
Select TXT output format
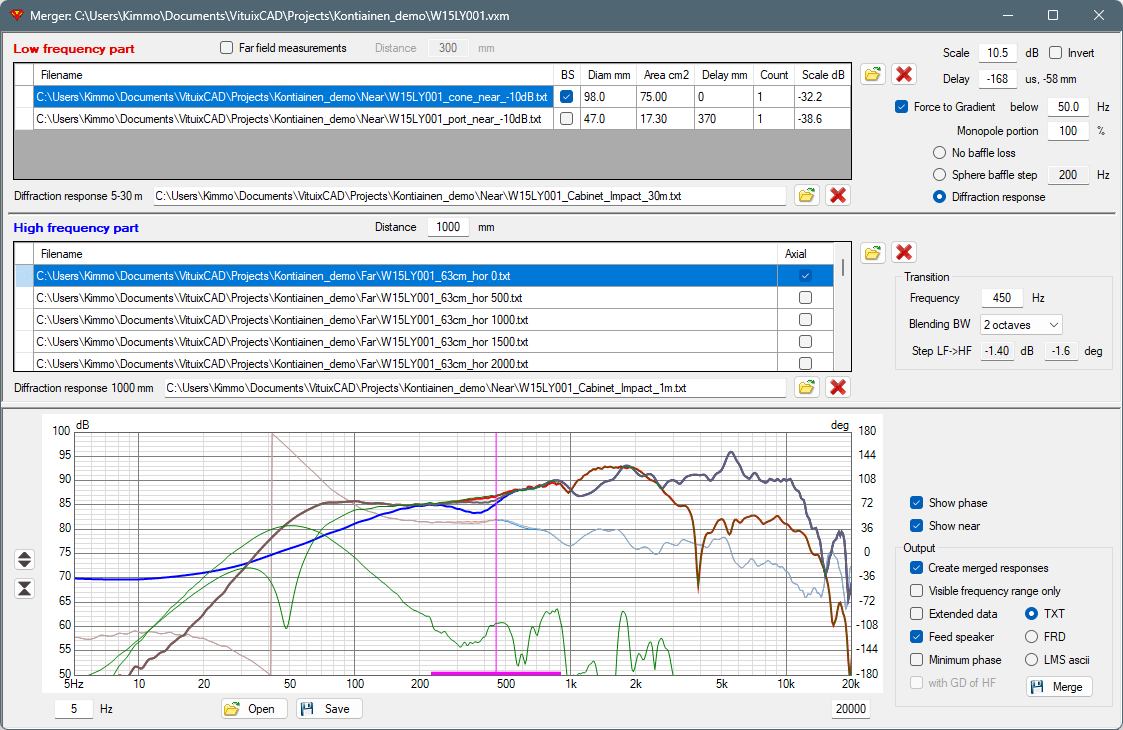coord(1031,614)
